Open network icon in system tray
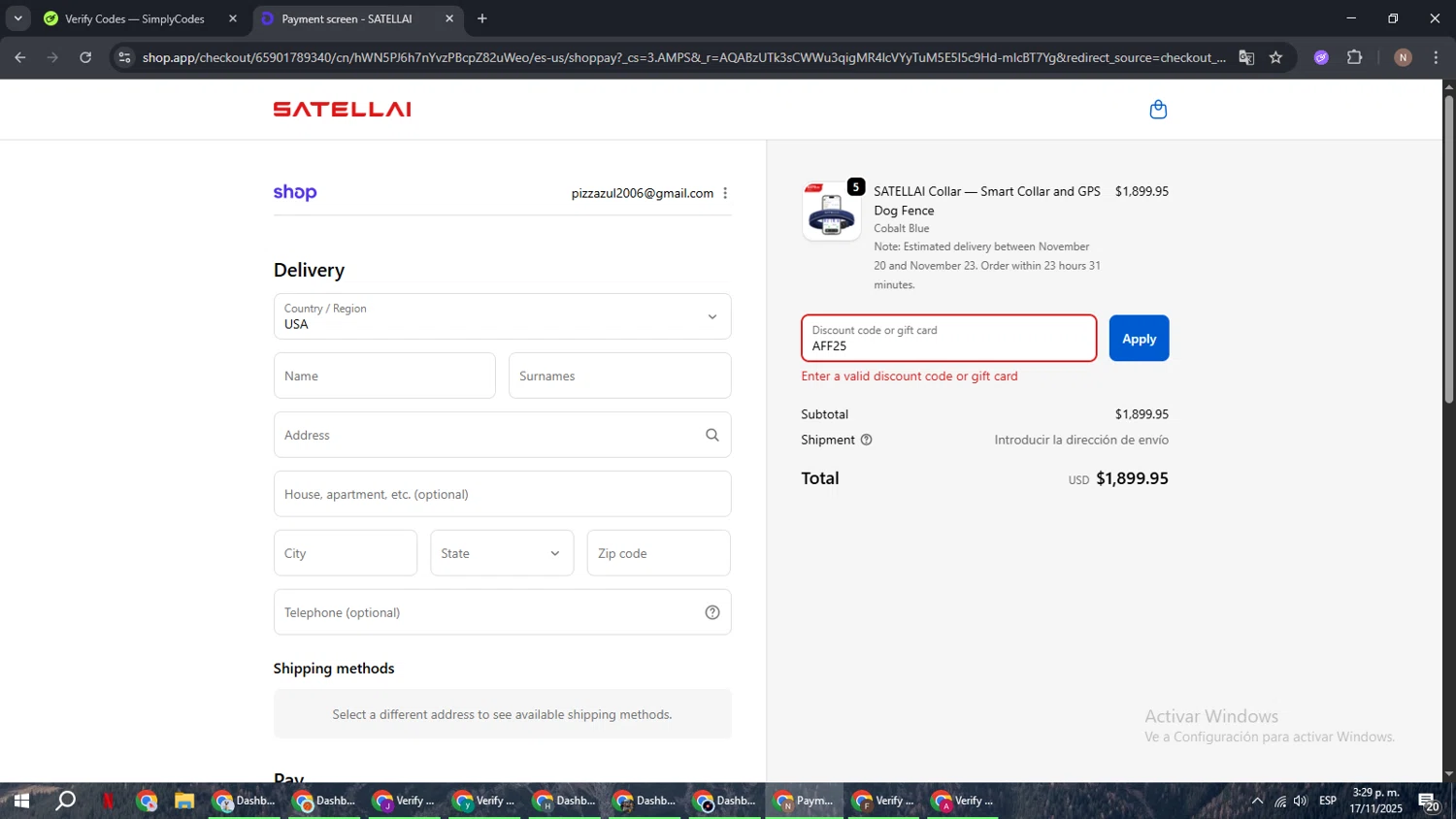The image size is (1456, 819). (x=1280, y=801)
